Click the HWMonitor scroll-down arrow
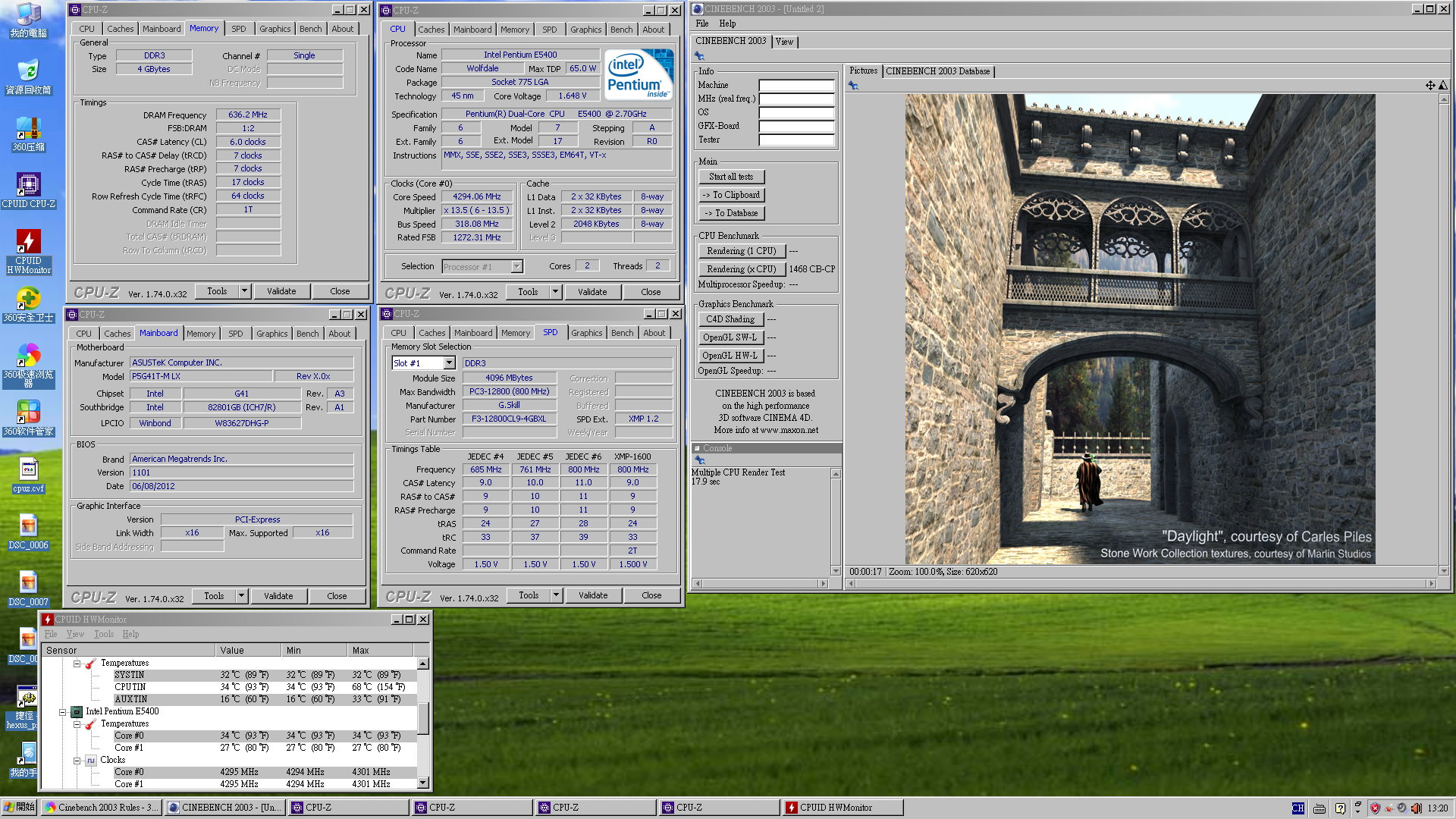This screenshot has width=1456, height=819. click(x=423, y=783)
